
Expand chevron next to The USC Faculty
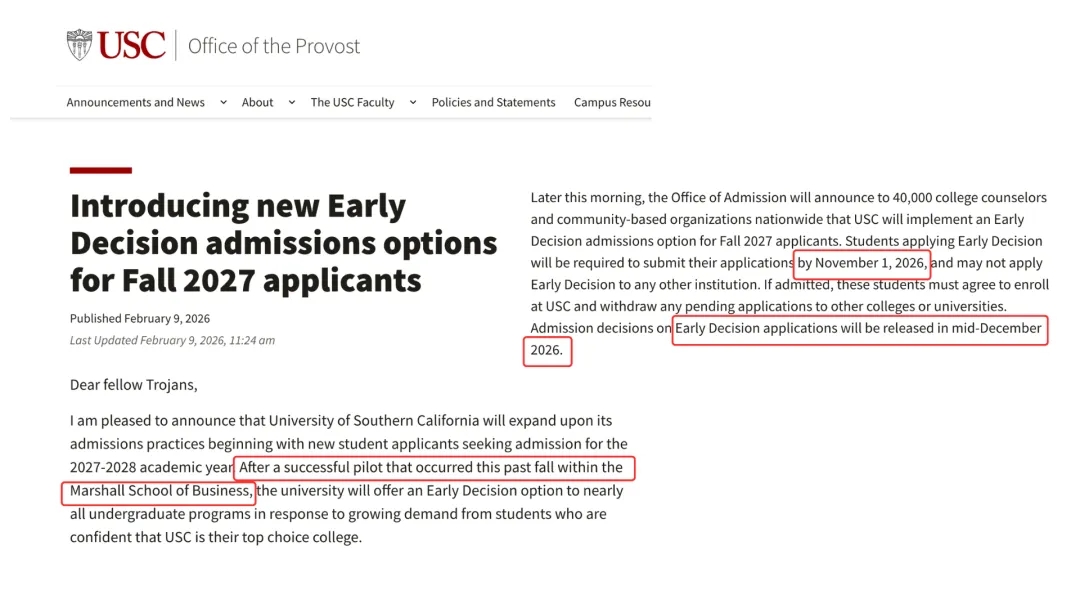(413, 102)
